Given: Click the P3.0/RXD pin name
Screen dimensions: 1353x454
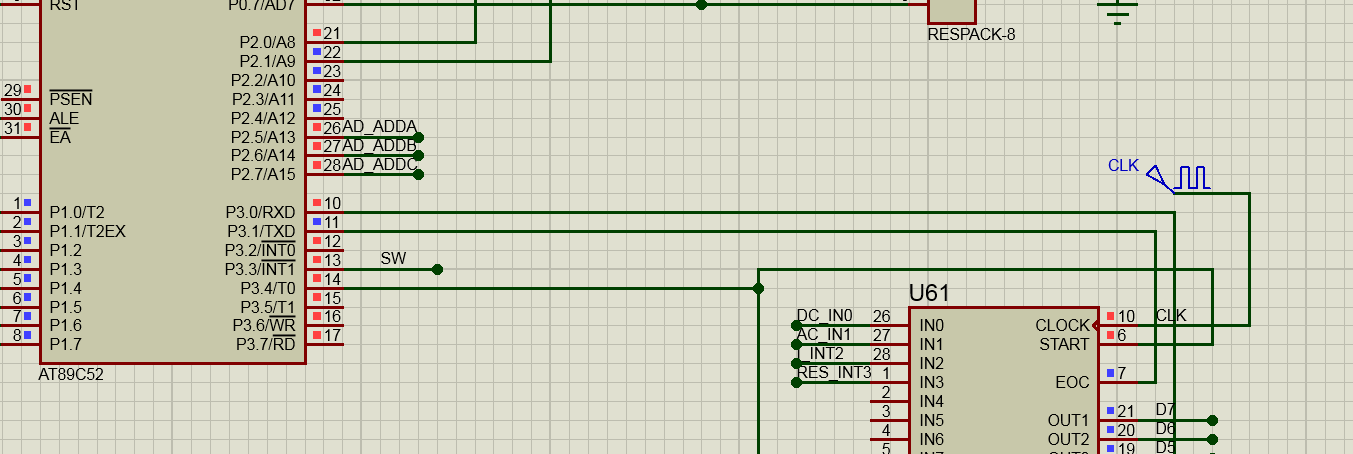Looking at the screenshot, I should tap(260, 213).
